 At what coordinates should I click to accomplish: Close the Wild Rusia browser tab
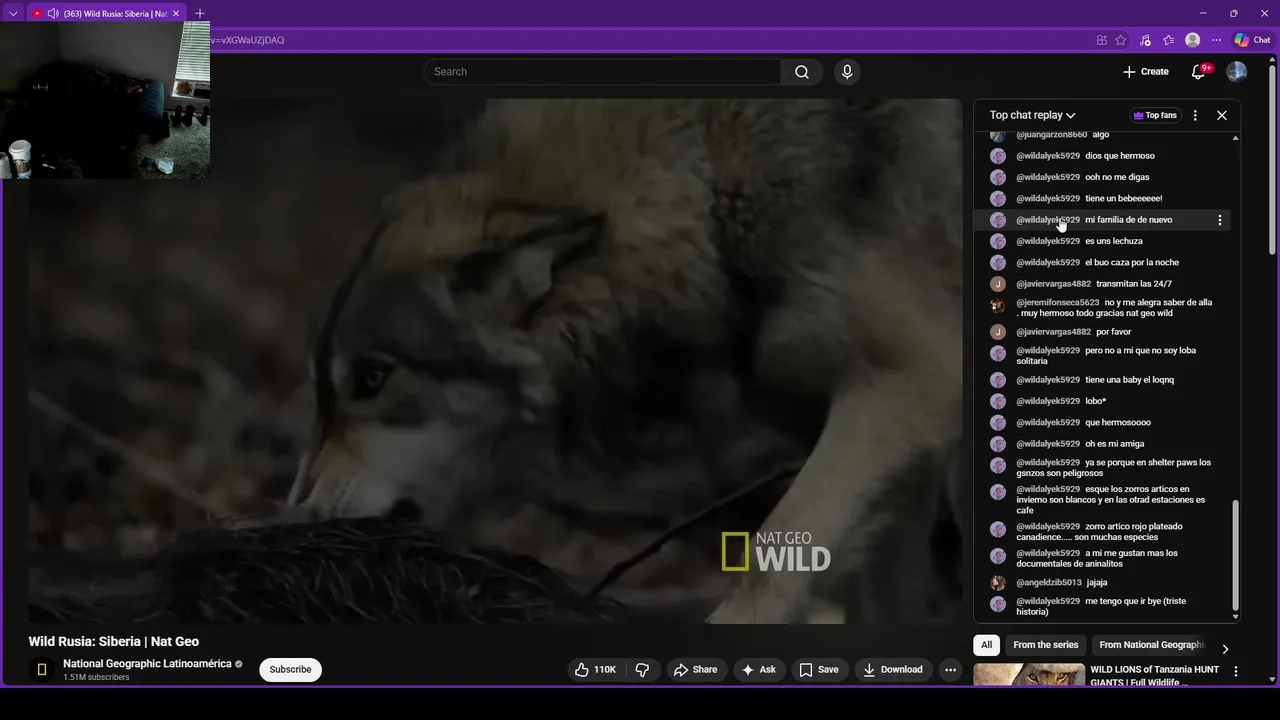click(x=176, y=13)
